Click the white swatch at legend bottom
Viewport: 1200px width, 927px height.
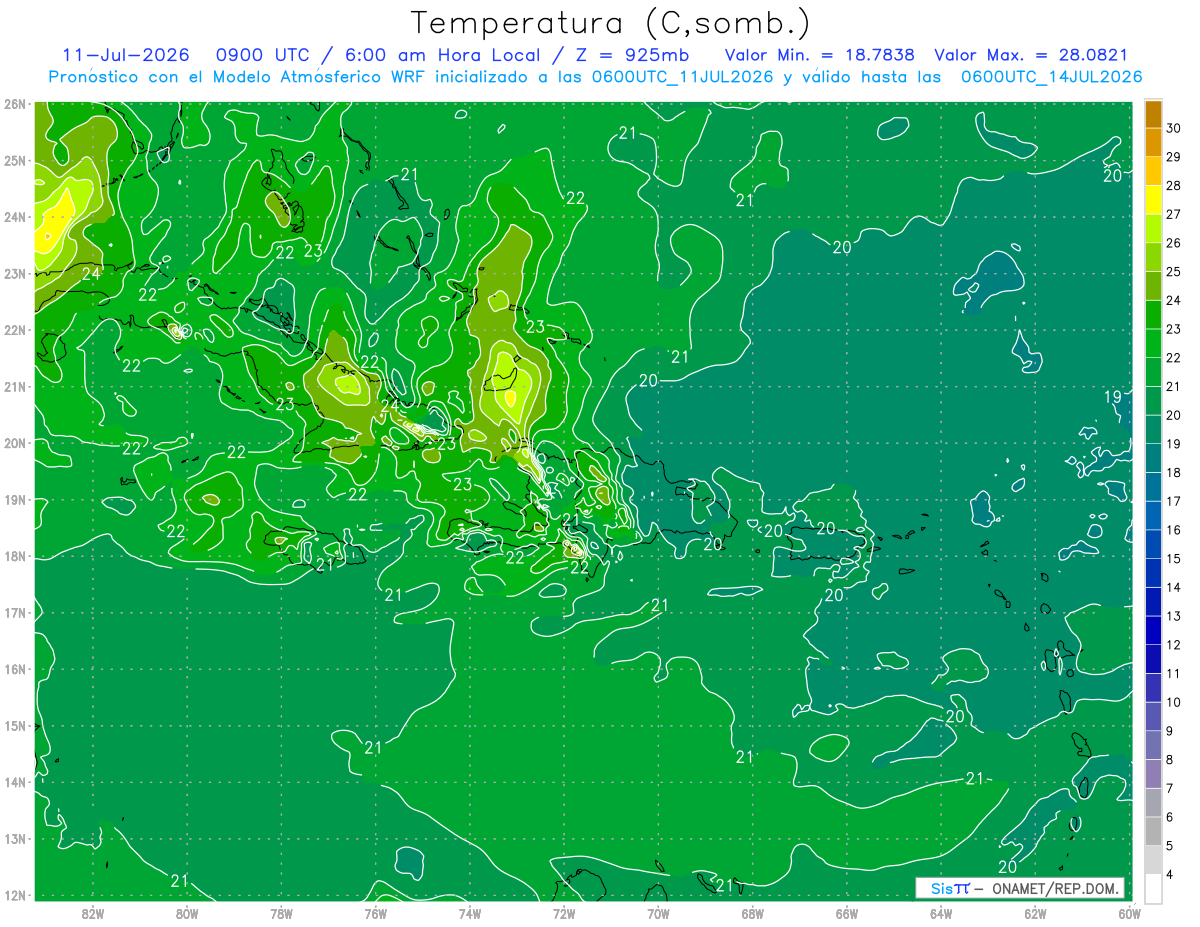1153,888
